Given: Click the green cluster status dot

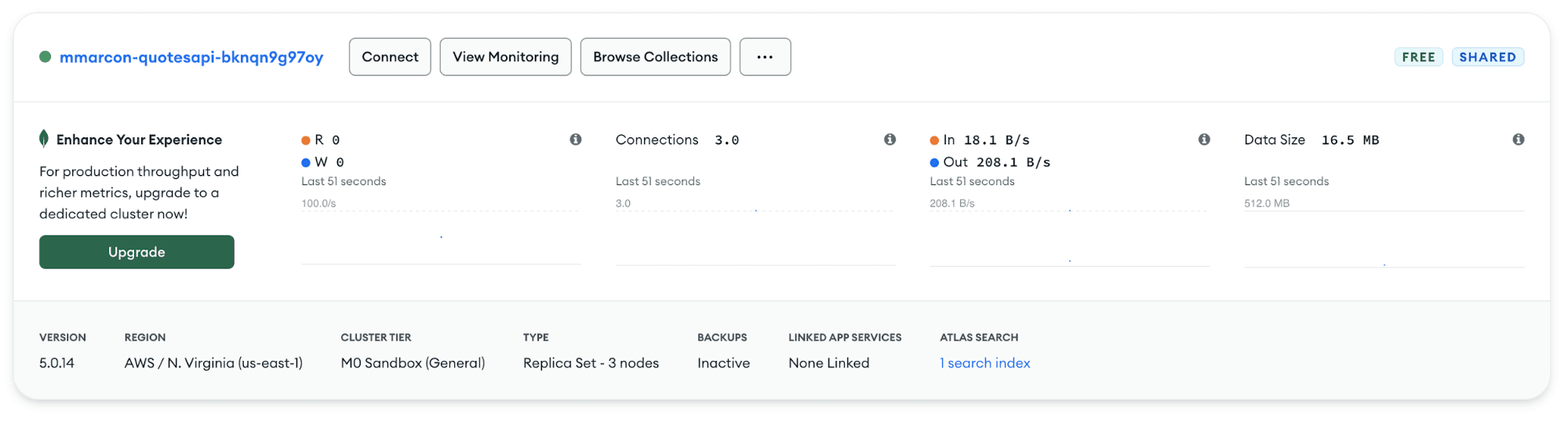Looking at the screenshot, I should pyautogui.click(x=45, y=57).
